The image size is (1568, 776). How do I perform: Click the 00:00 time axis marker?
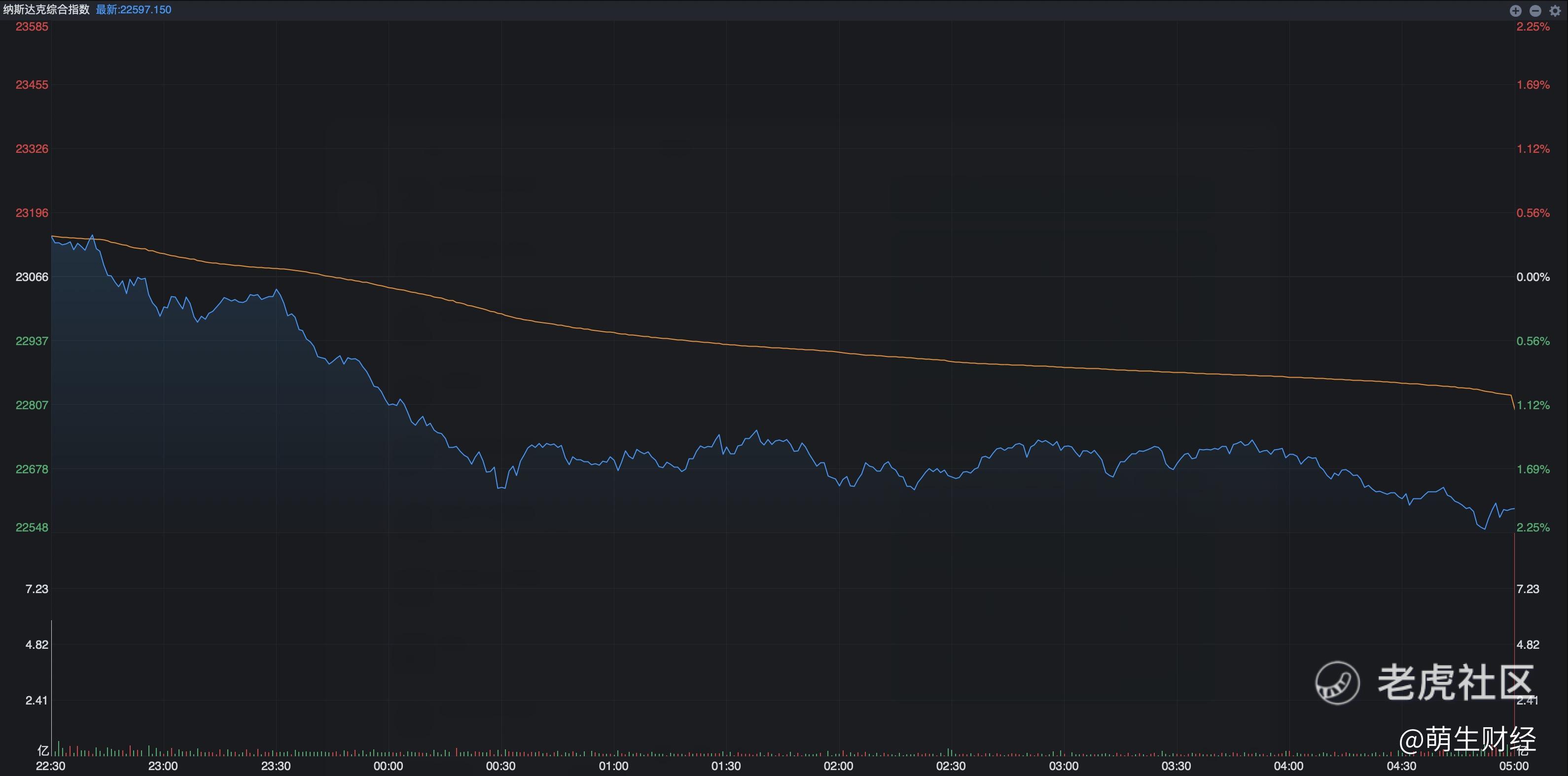[x=388, y=766]
